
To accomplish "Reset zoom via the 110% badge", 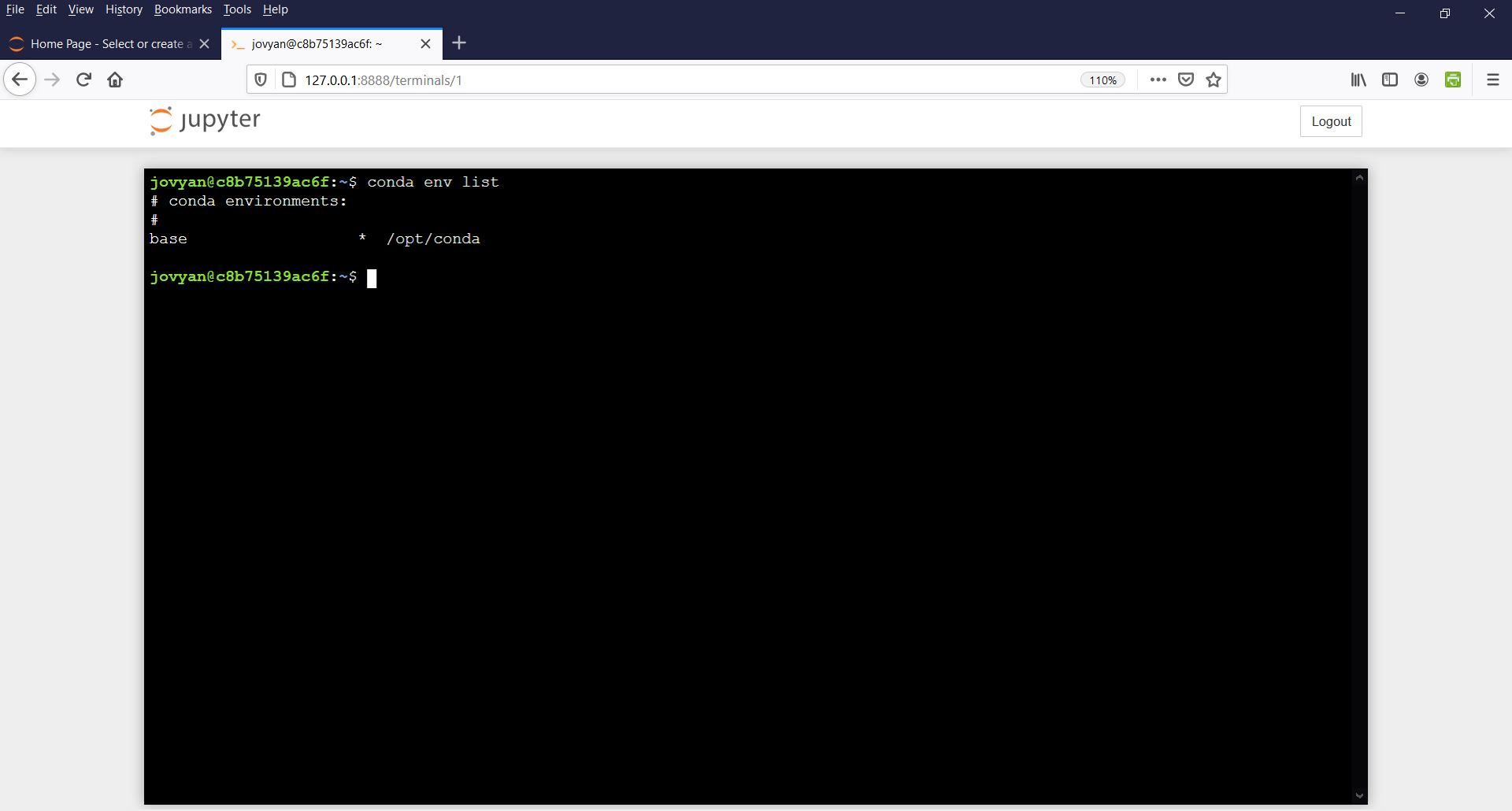I will [1102, 80].
